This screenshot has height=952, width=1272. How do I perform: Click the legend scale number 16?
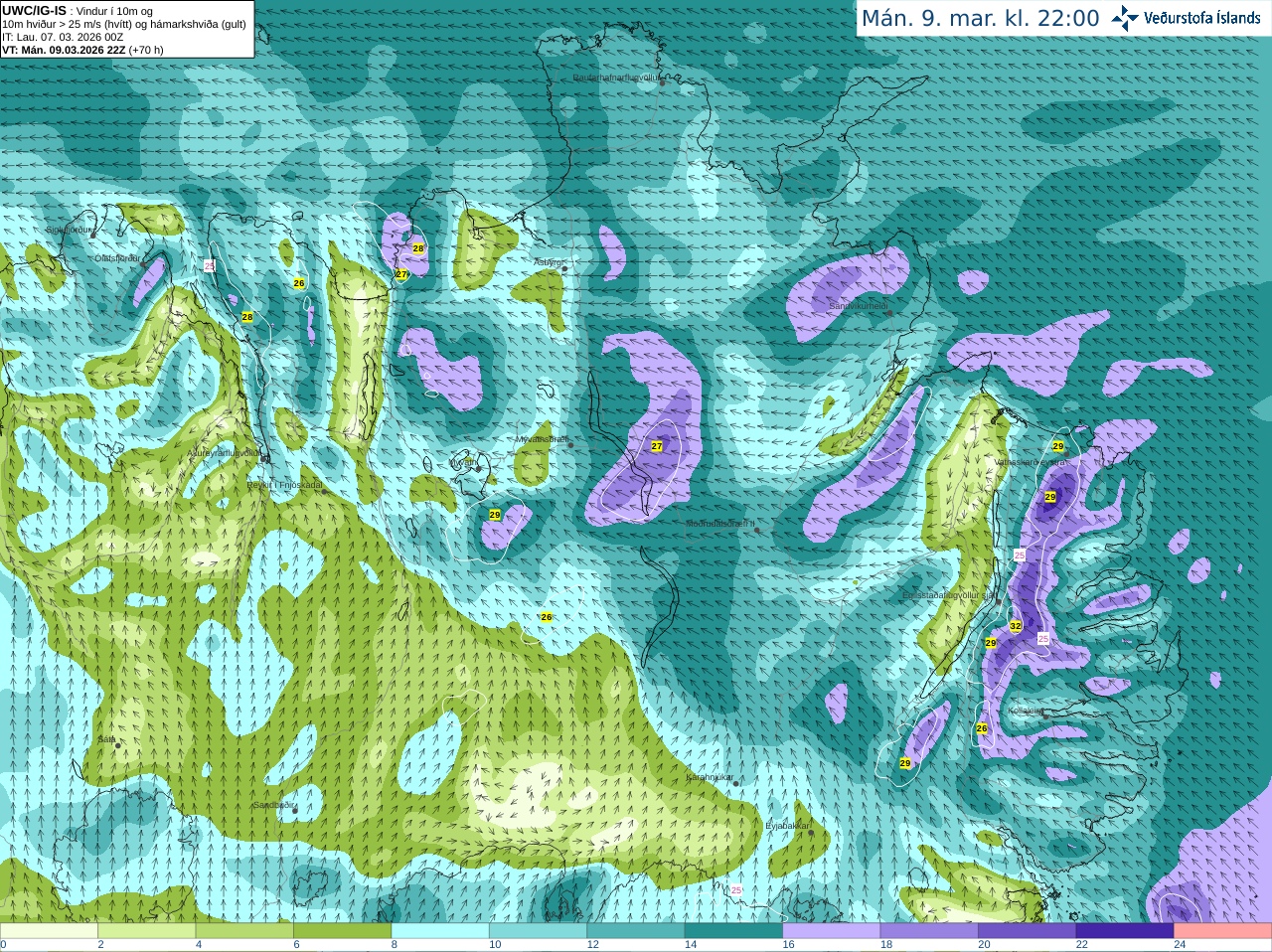tap(788, 945)
